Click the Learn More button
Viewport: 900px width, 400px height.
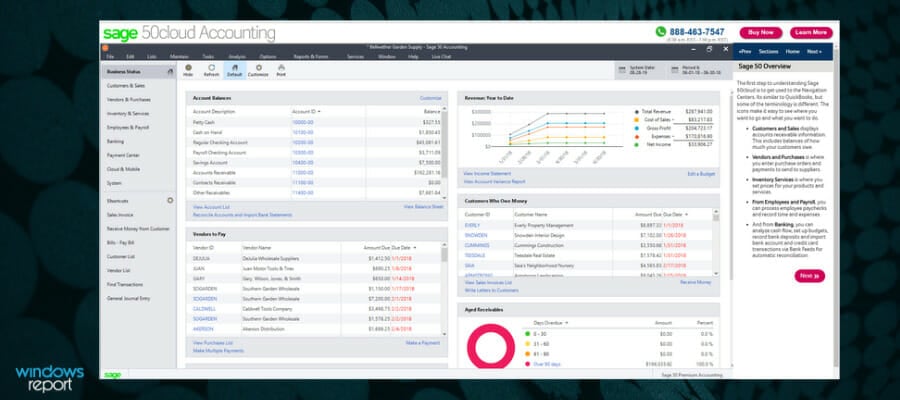811,33
